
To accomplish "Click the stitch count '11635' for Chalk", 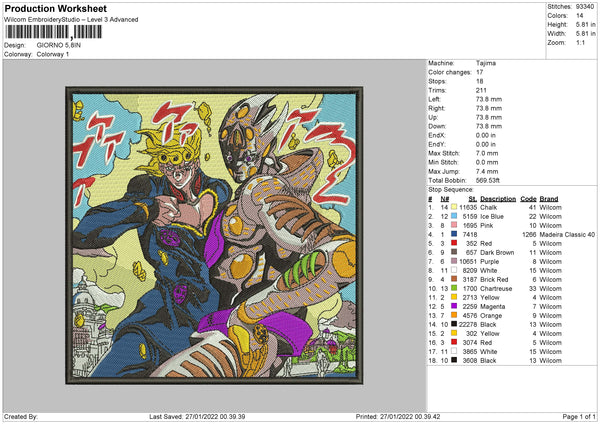I will pos(468,207).
